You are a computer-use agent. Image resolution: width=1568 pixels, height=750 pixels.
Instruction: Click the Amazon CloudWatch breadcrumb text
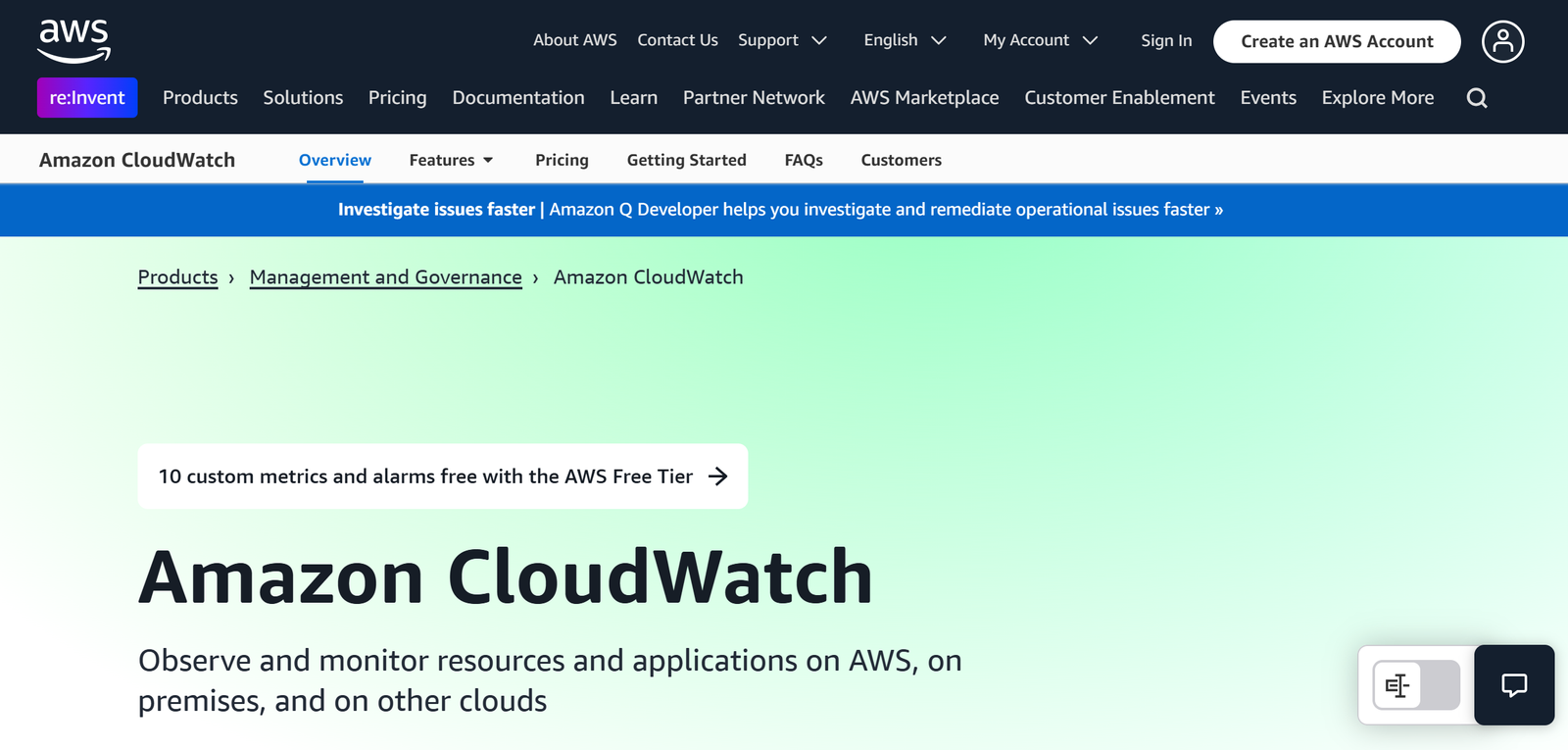pos(648,277)
